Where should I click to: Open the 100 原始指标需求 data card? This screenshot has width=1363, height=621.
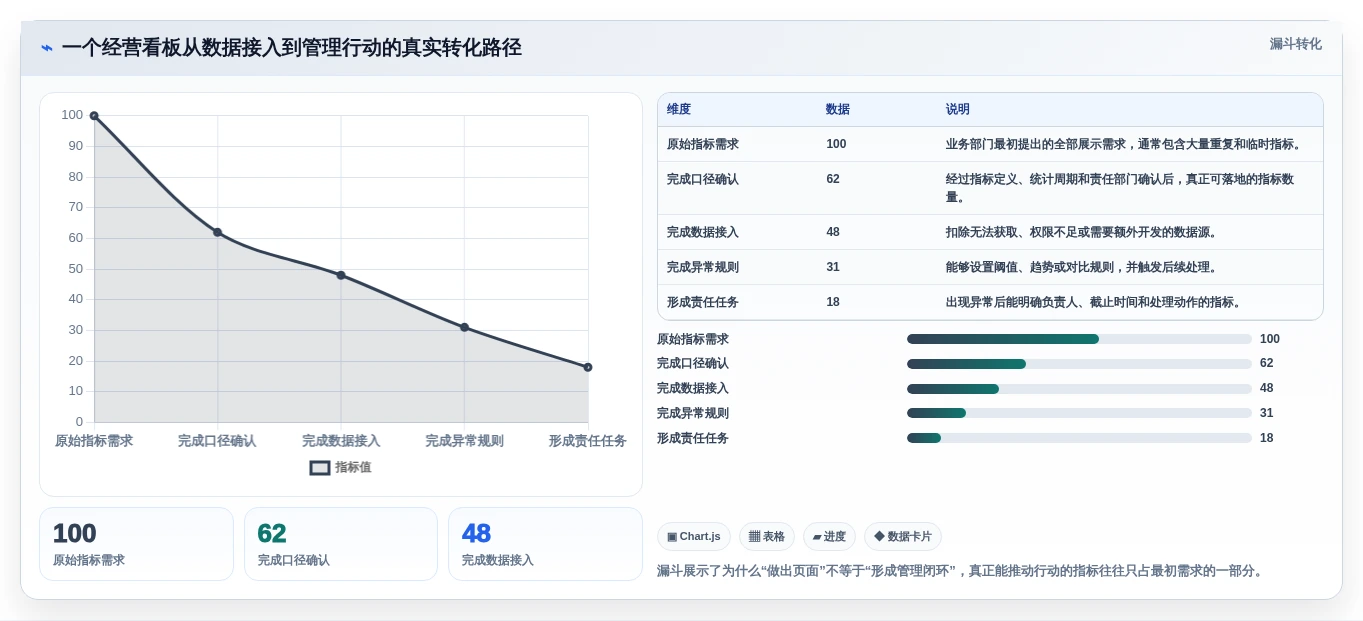click(136, 544)
